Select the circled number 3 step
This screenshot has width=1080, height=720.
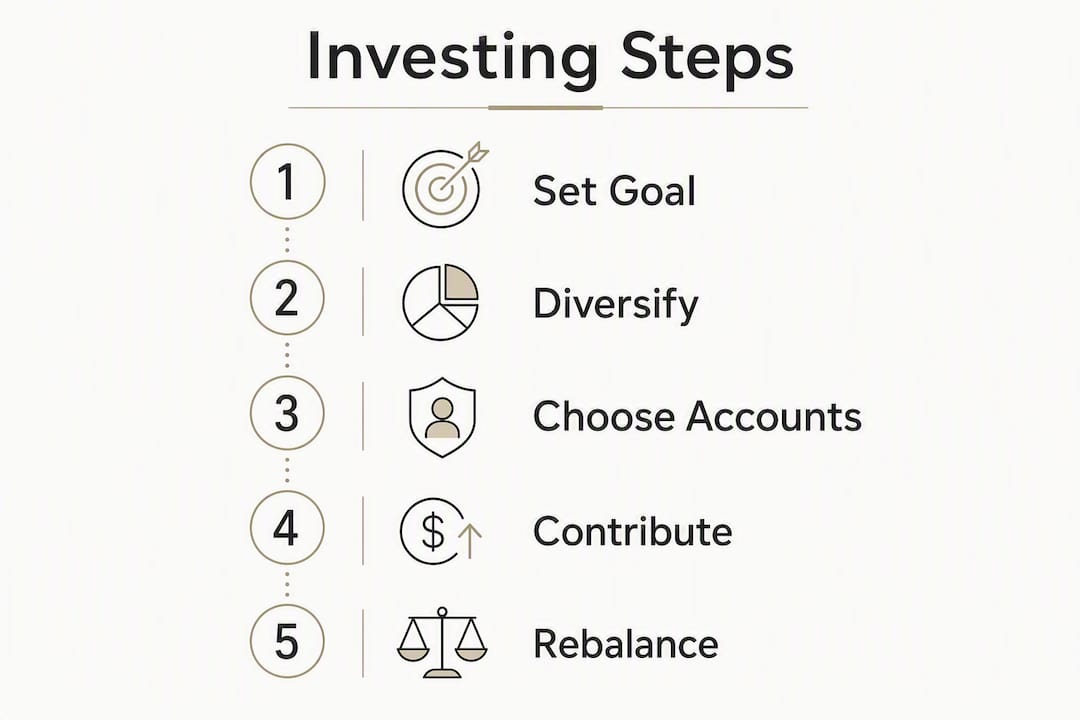[x=287, y=413]
